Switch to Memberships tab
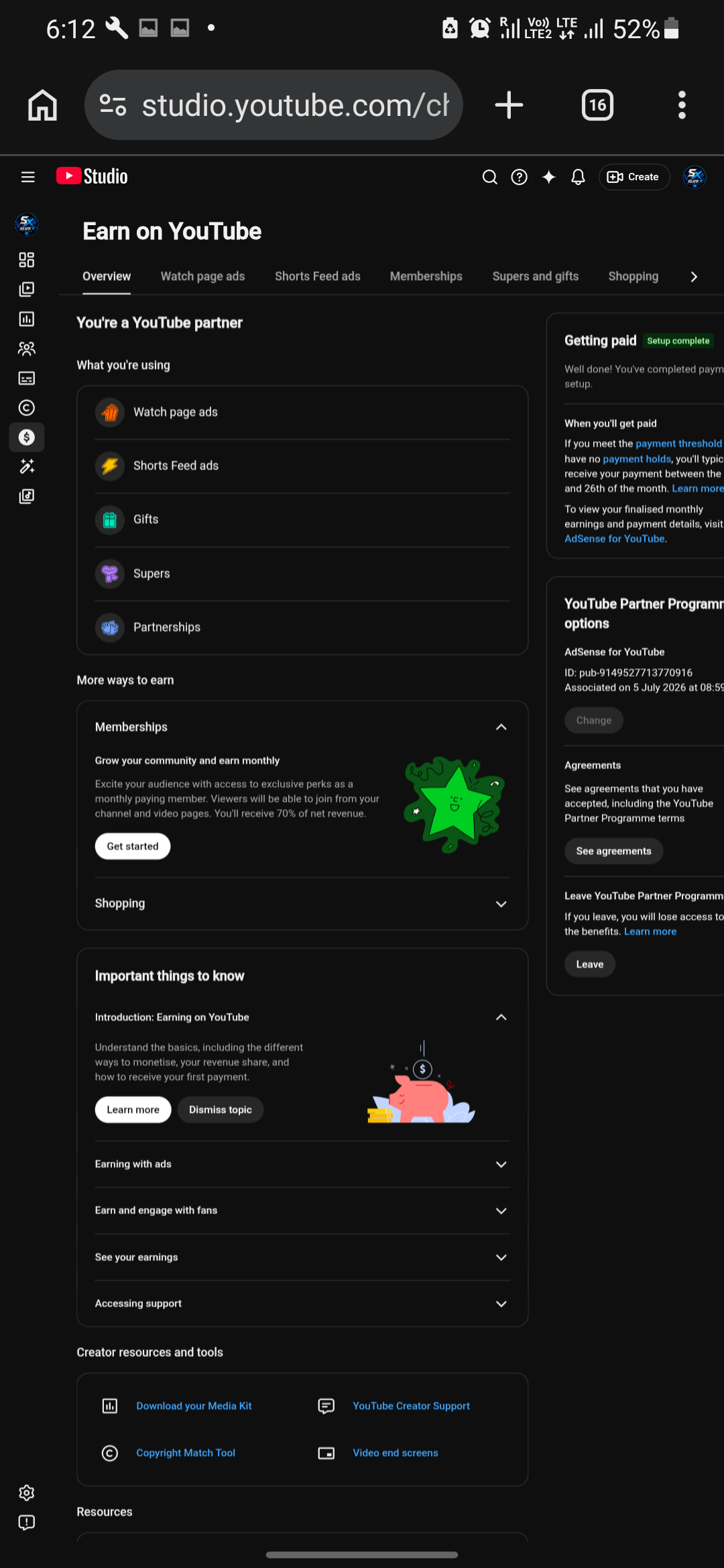 426,276
